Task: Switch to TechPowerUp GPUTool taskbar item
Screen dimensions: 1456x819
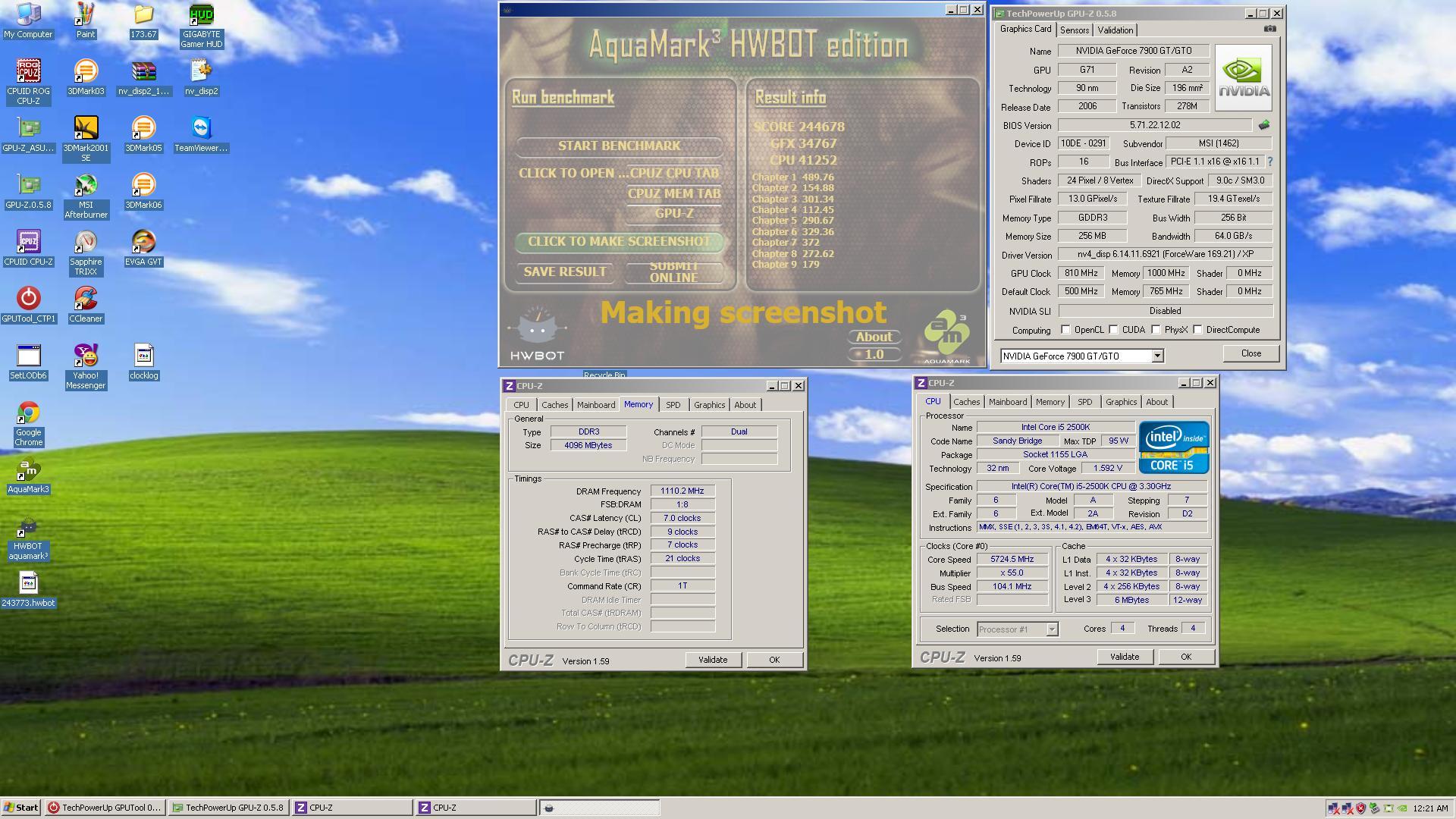Action: coord(105,808)
